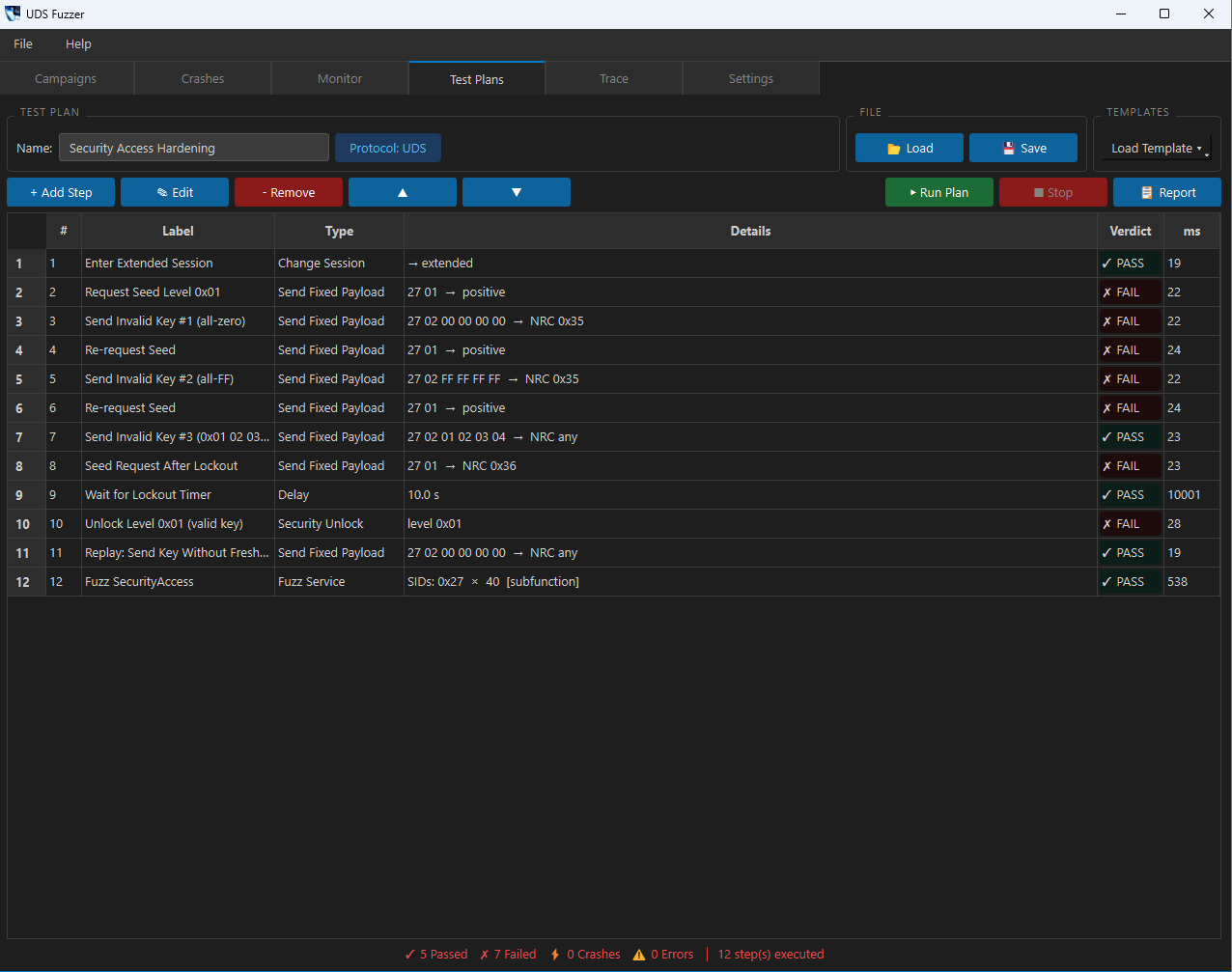The image size is (1232, 972).
Task: Sort by the Label column header
Action: (x=178, y=231)
